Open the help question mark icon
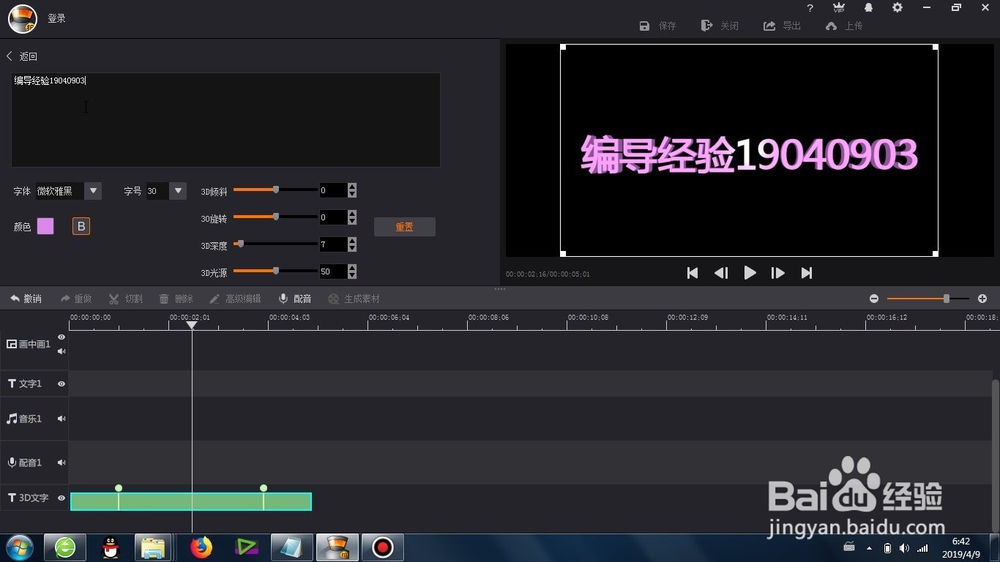Screen dimensions: 1000x562 810,8
